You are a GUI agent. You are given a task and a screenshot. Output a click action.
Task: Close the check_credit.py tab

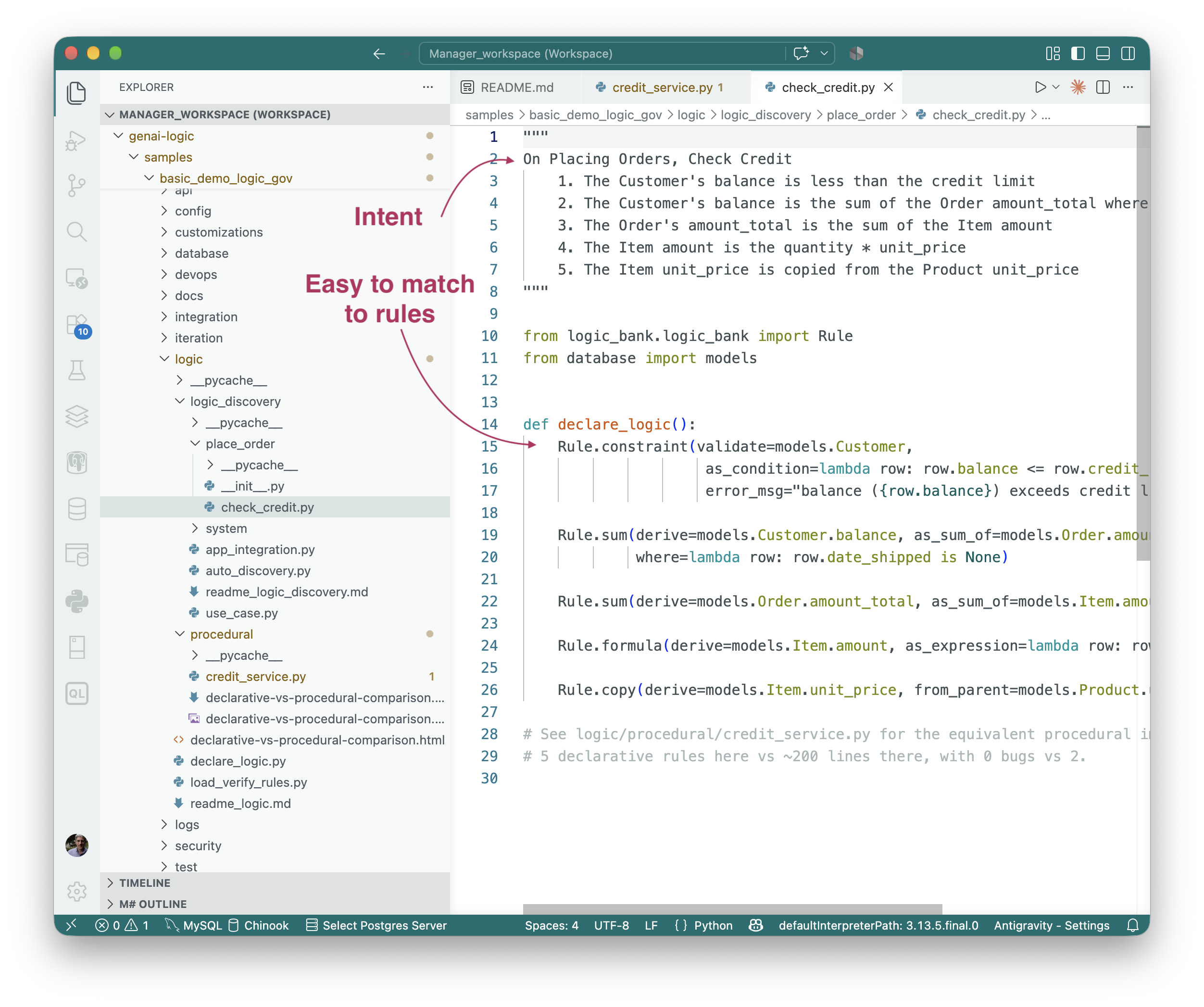coord(889,87)
